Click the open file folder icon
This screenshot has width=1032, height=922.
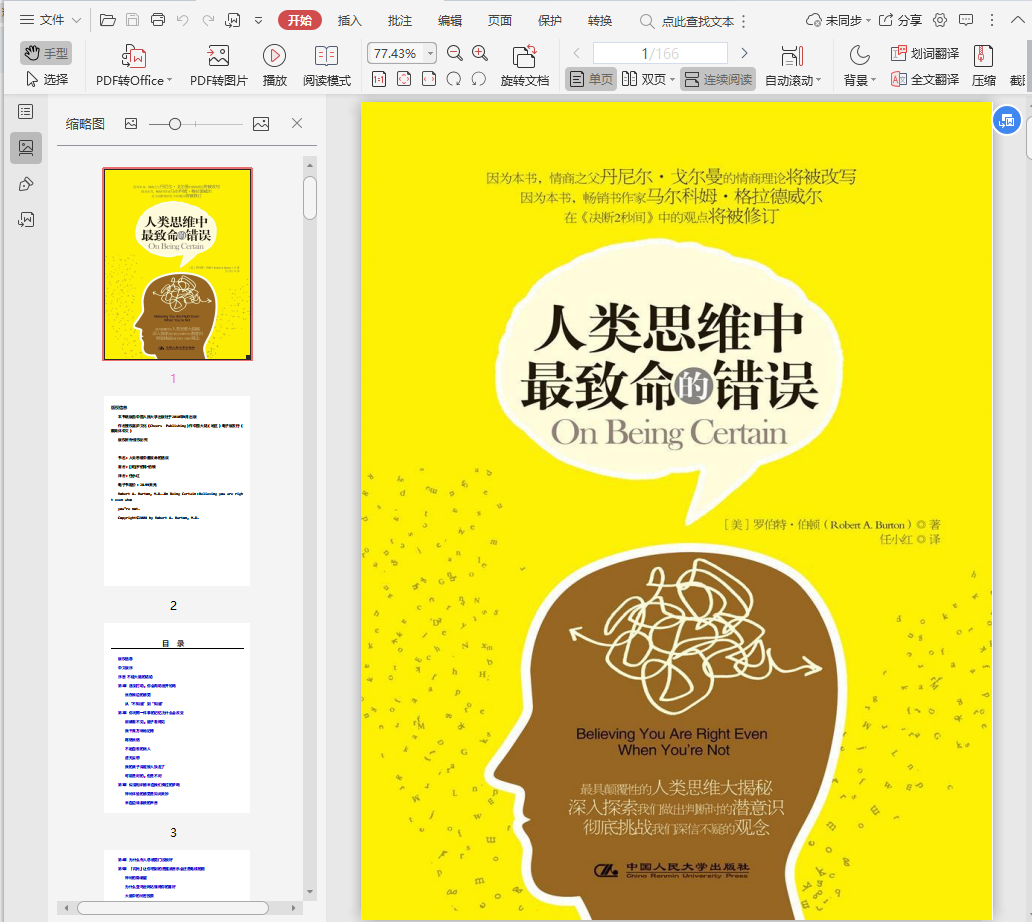108,20
